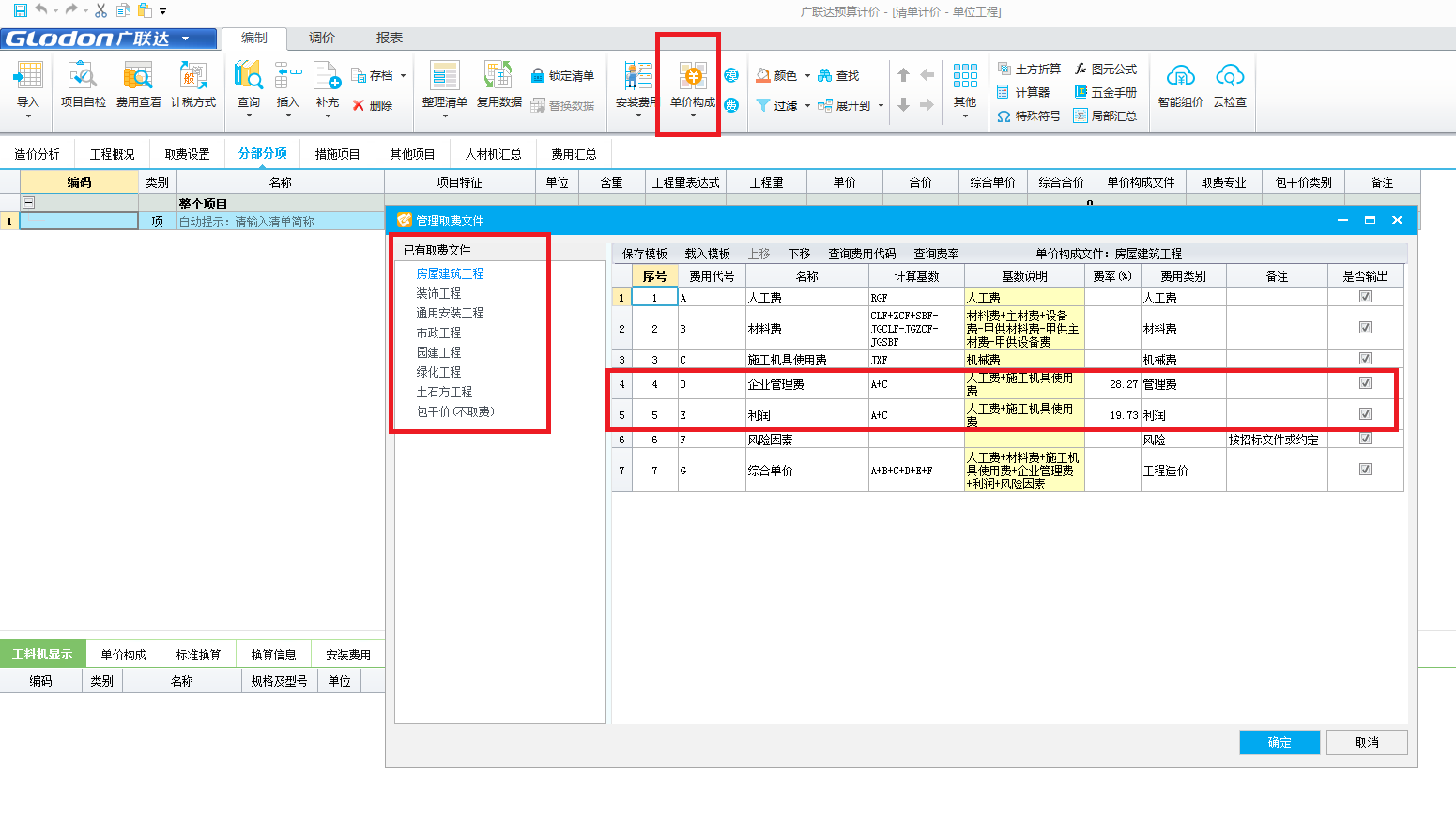1456x820 pixels.
Task: Expand the 存档 archive dropdown arrow
Action: pyautogui.click(x=404, y=75)
